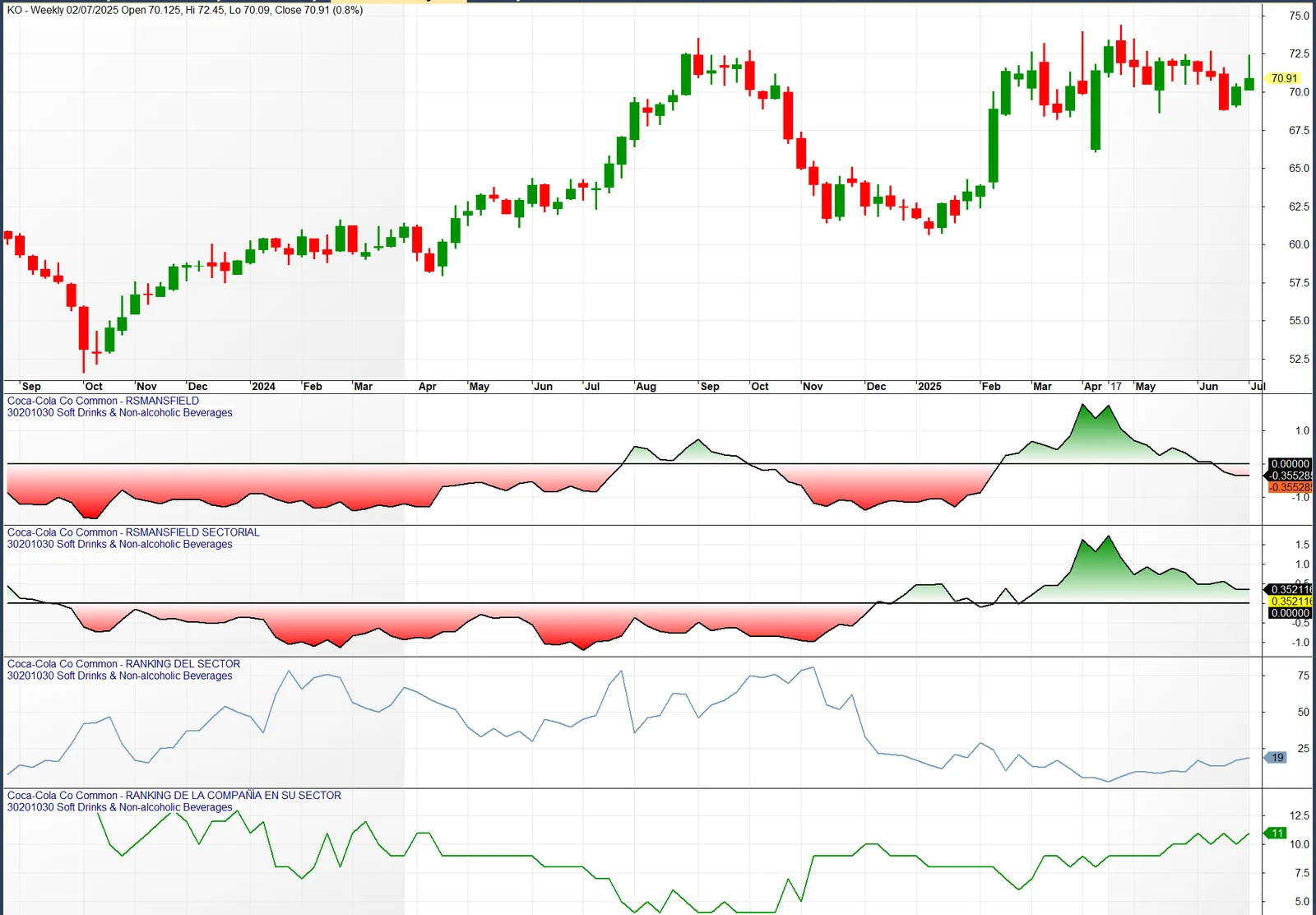
Task: Click the yellow 0.352116 value tag
Action: pos(1290,601)
